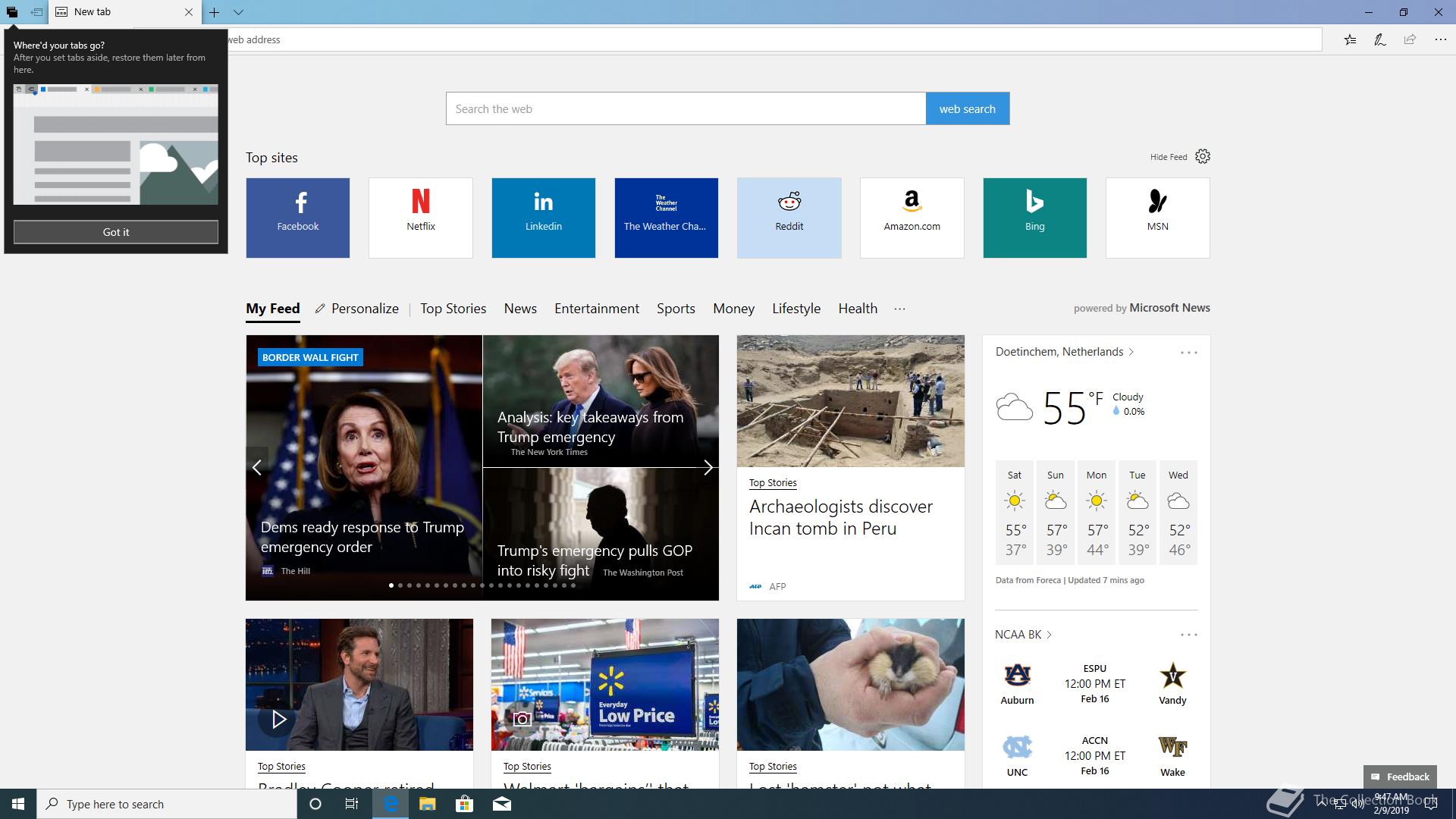Viewport: 1456px width, 819px height.
Task: Go to next carousel slide arrow
Action: point(708,467)
